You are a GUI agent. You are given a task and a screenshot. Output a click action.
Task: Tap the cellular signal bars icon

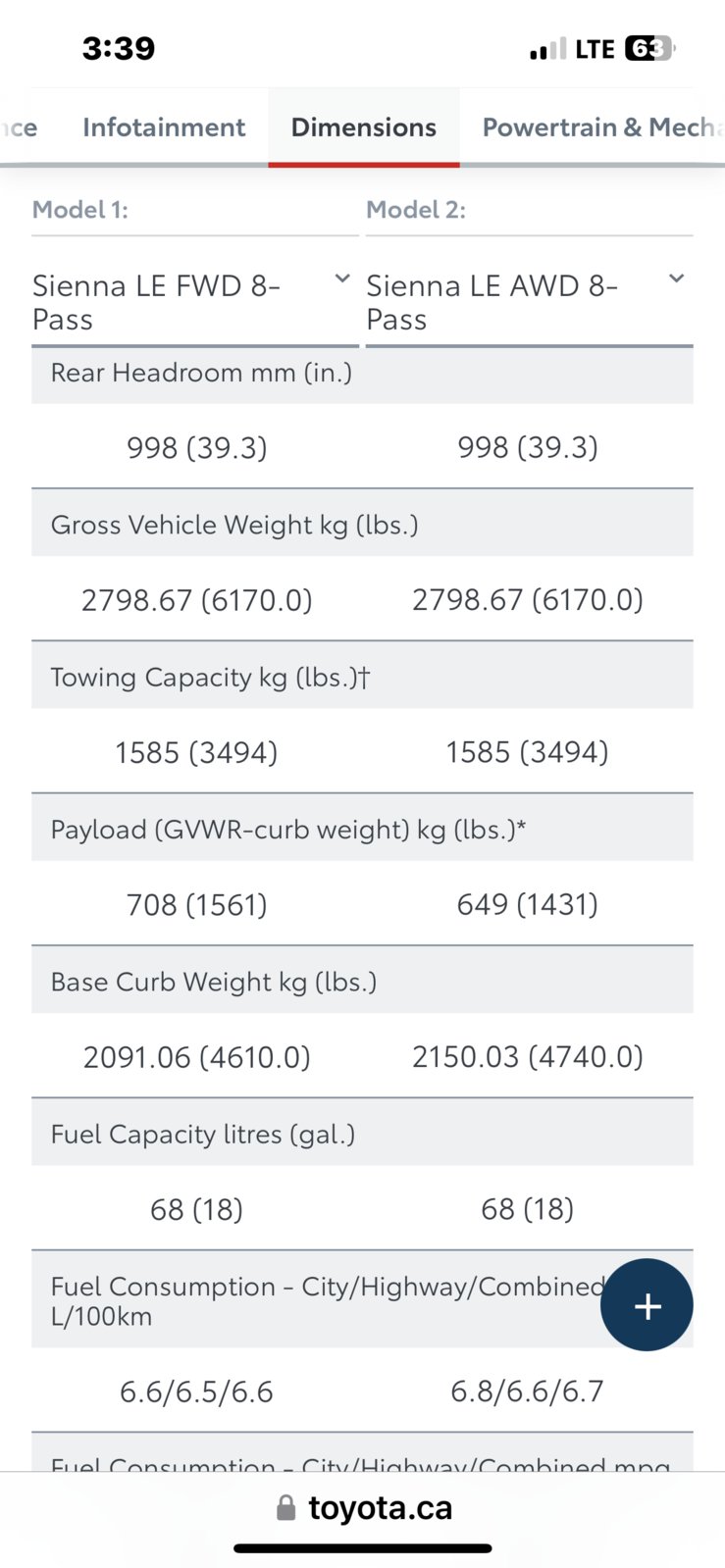(x=547, y=49)
